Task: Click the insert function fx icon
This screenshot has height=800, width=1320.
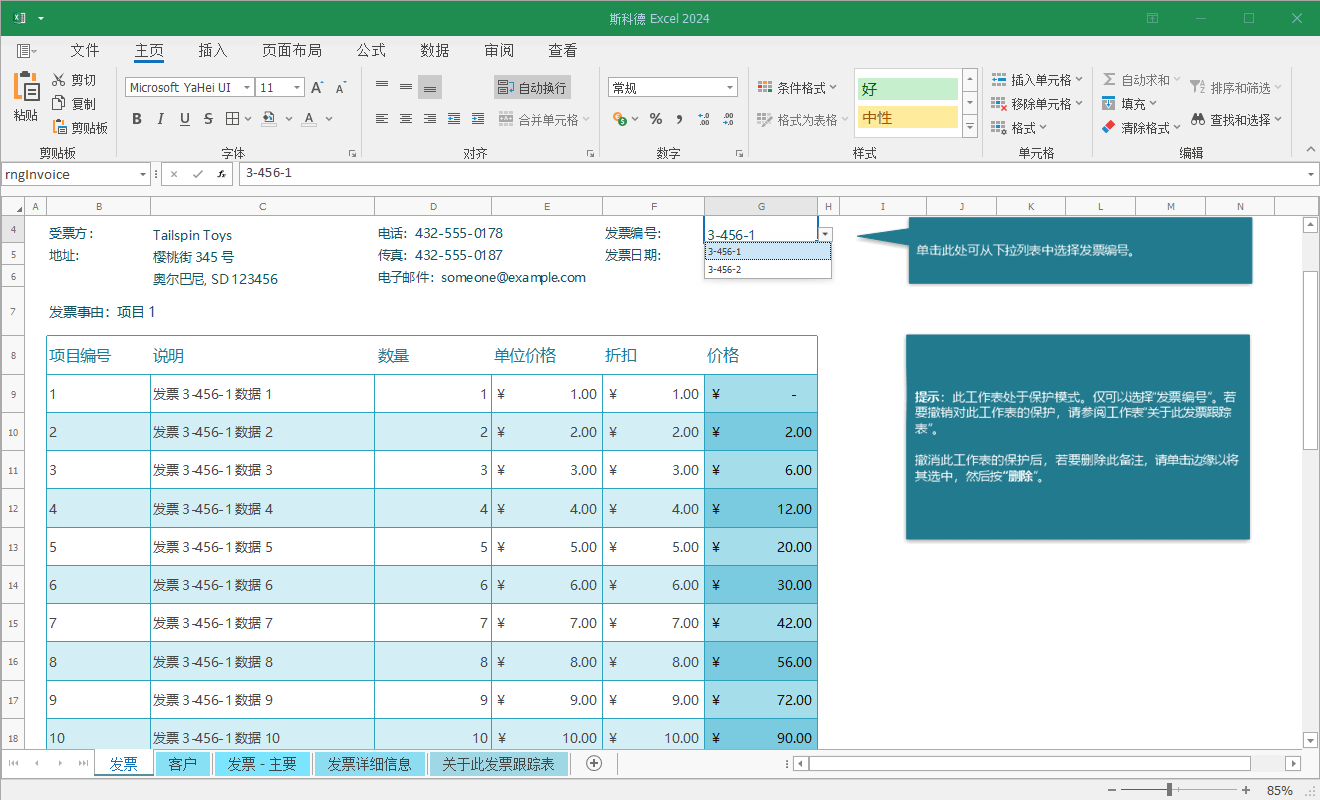Action: 221,174
